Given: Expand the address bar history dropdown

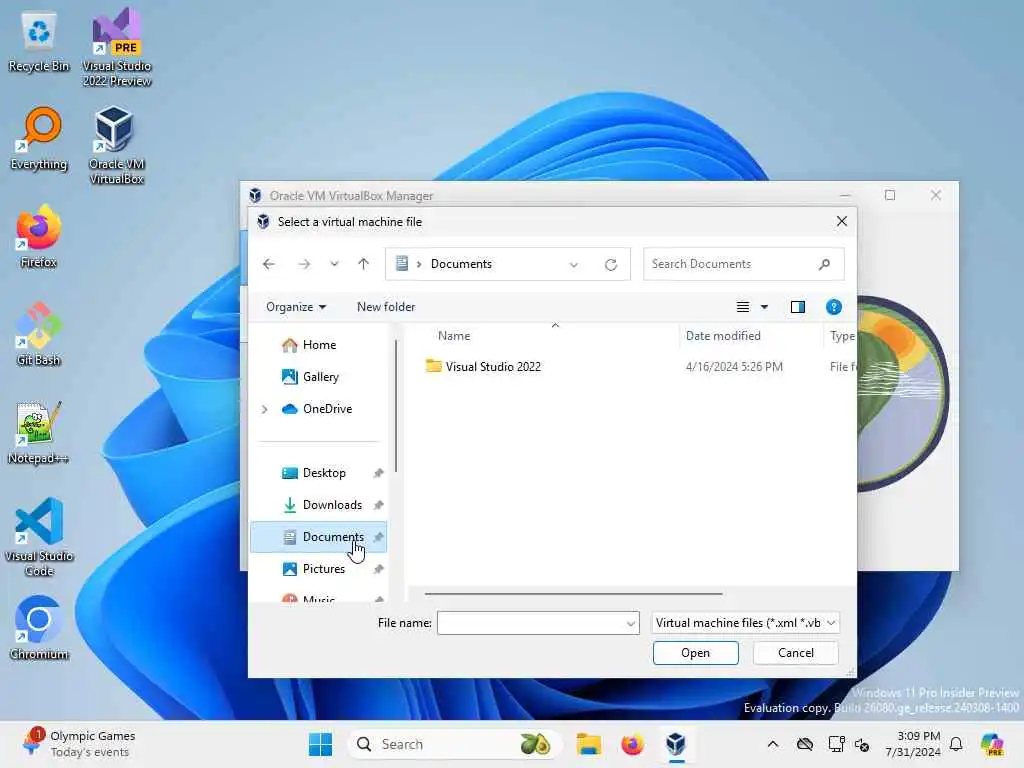Looking at the screenshot, I should tap(573, 264).
